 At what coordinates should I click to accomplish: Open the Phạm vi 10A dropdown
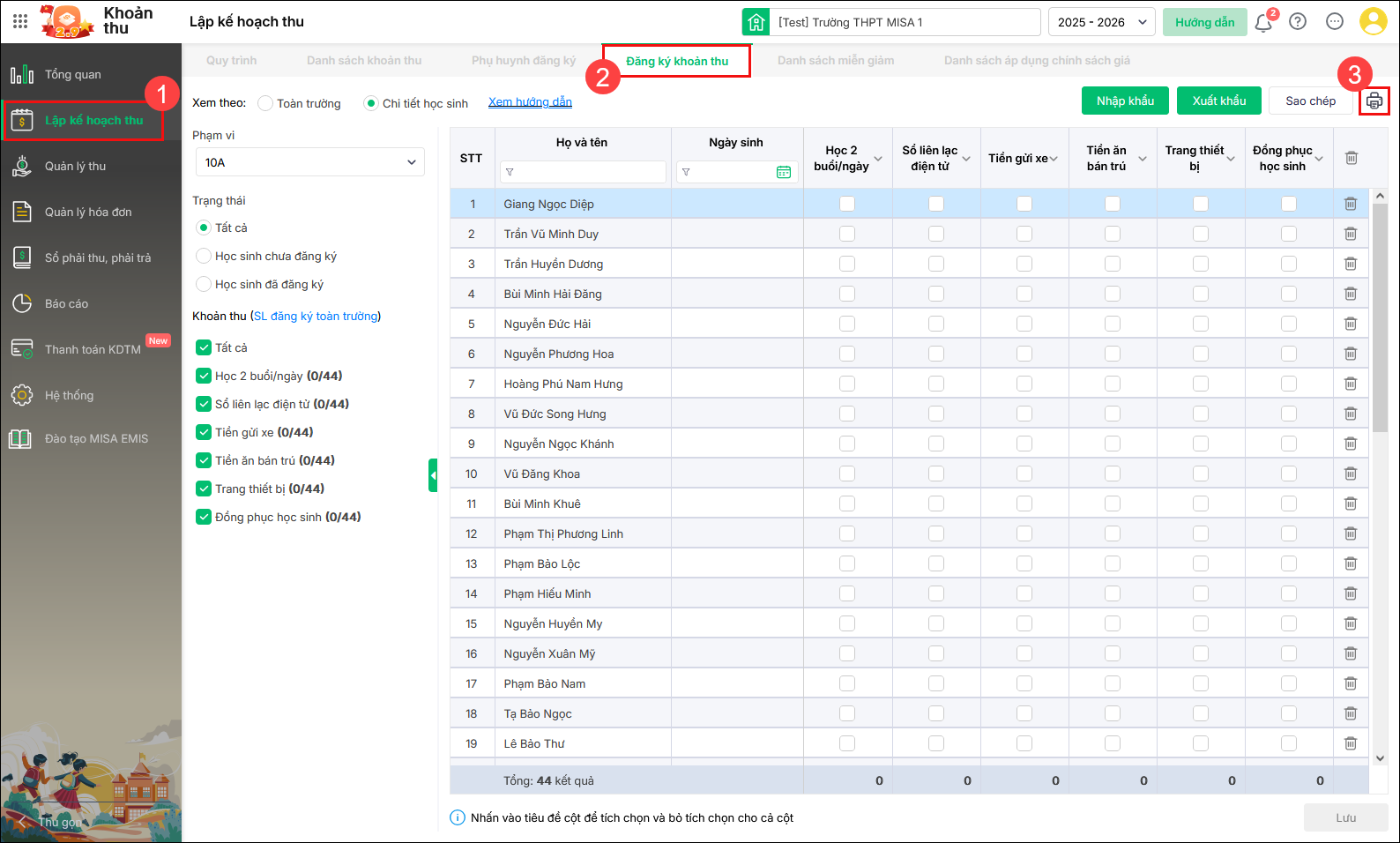[310, 162]
